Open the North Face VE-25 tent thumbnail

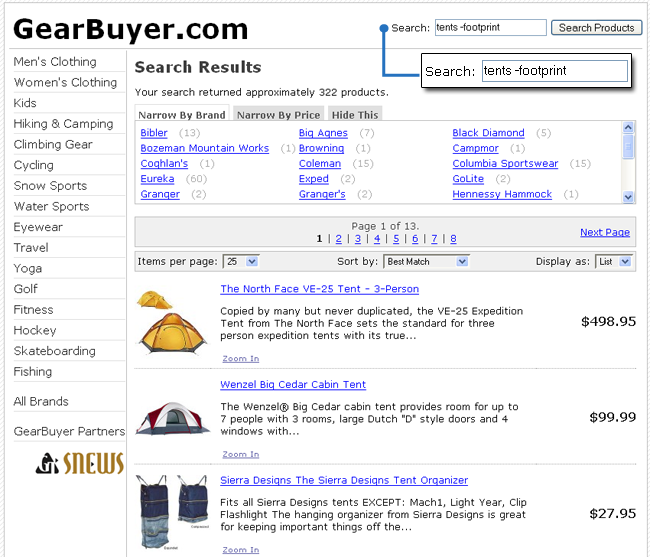coord(172,323)
